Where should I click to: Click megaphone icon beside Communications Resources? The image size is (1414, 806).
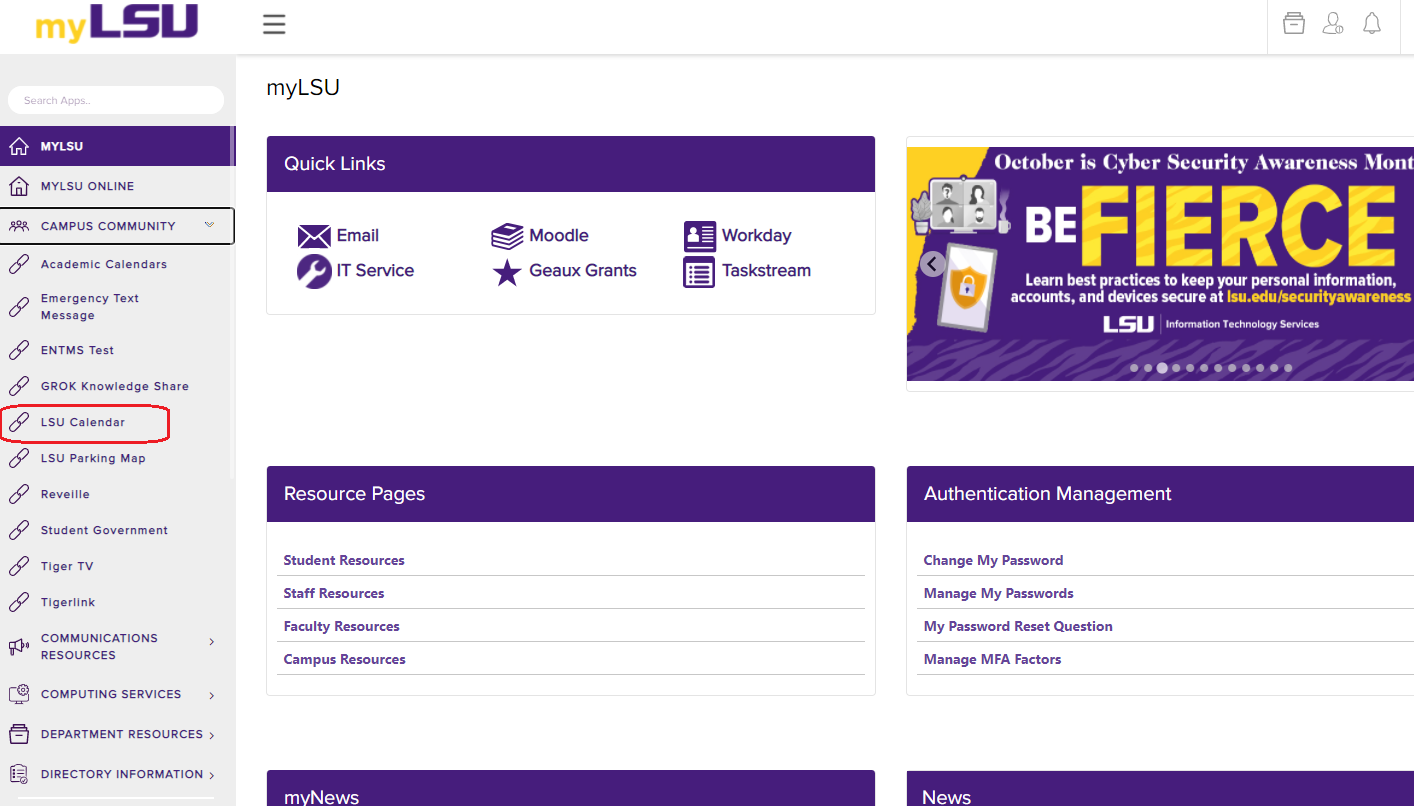point(18,647)
